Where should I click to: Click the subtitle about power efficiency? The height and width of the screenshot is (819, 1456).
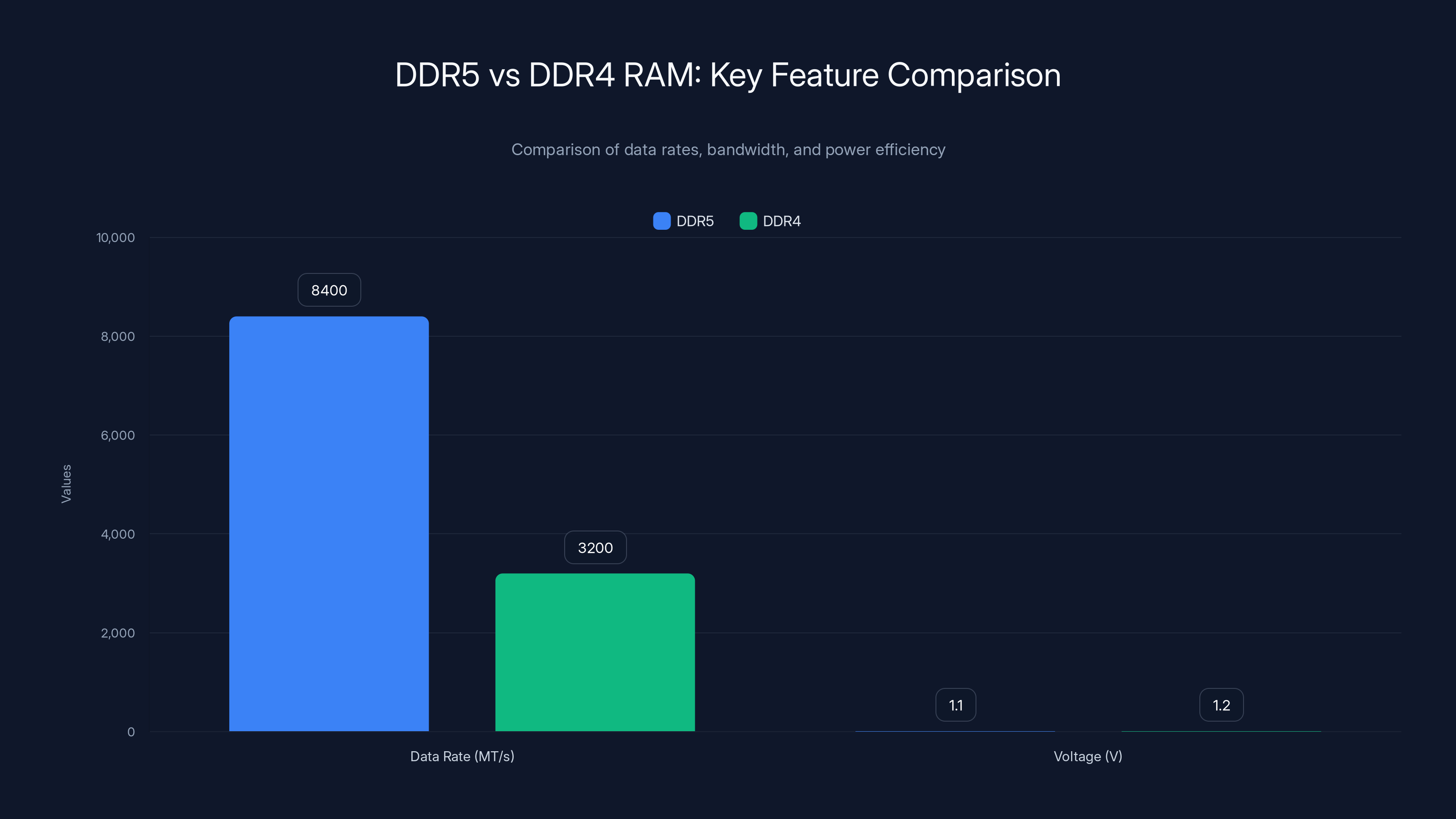tap(728, 149)
